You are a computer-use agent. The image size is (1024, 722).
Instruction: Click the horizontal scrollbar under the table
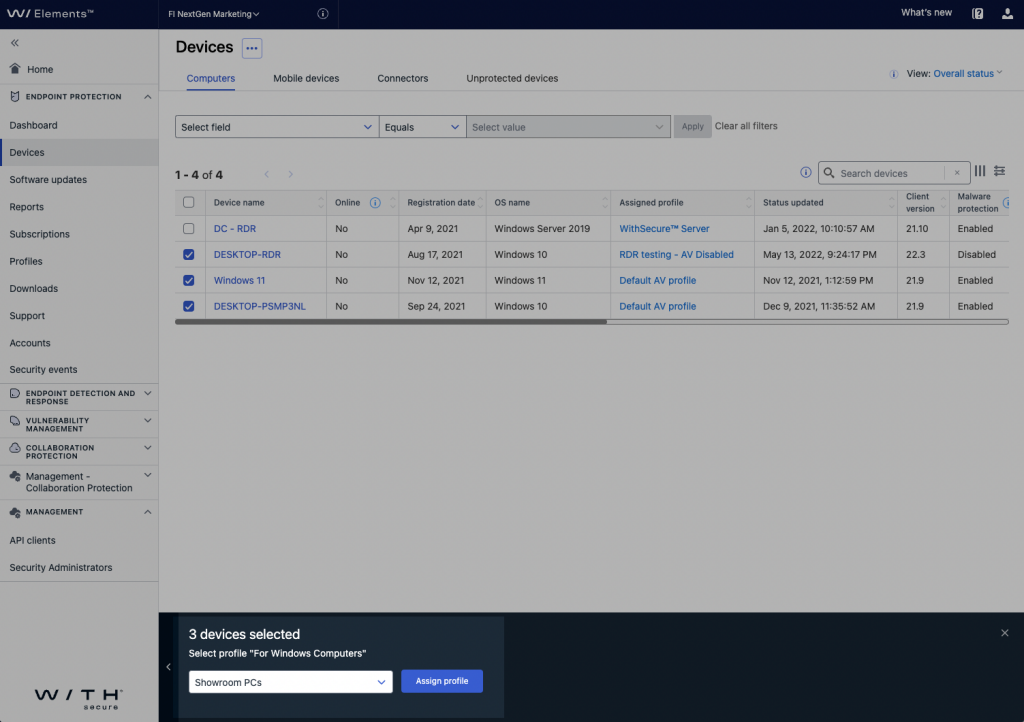(390, 322)
